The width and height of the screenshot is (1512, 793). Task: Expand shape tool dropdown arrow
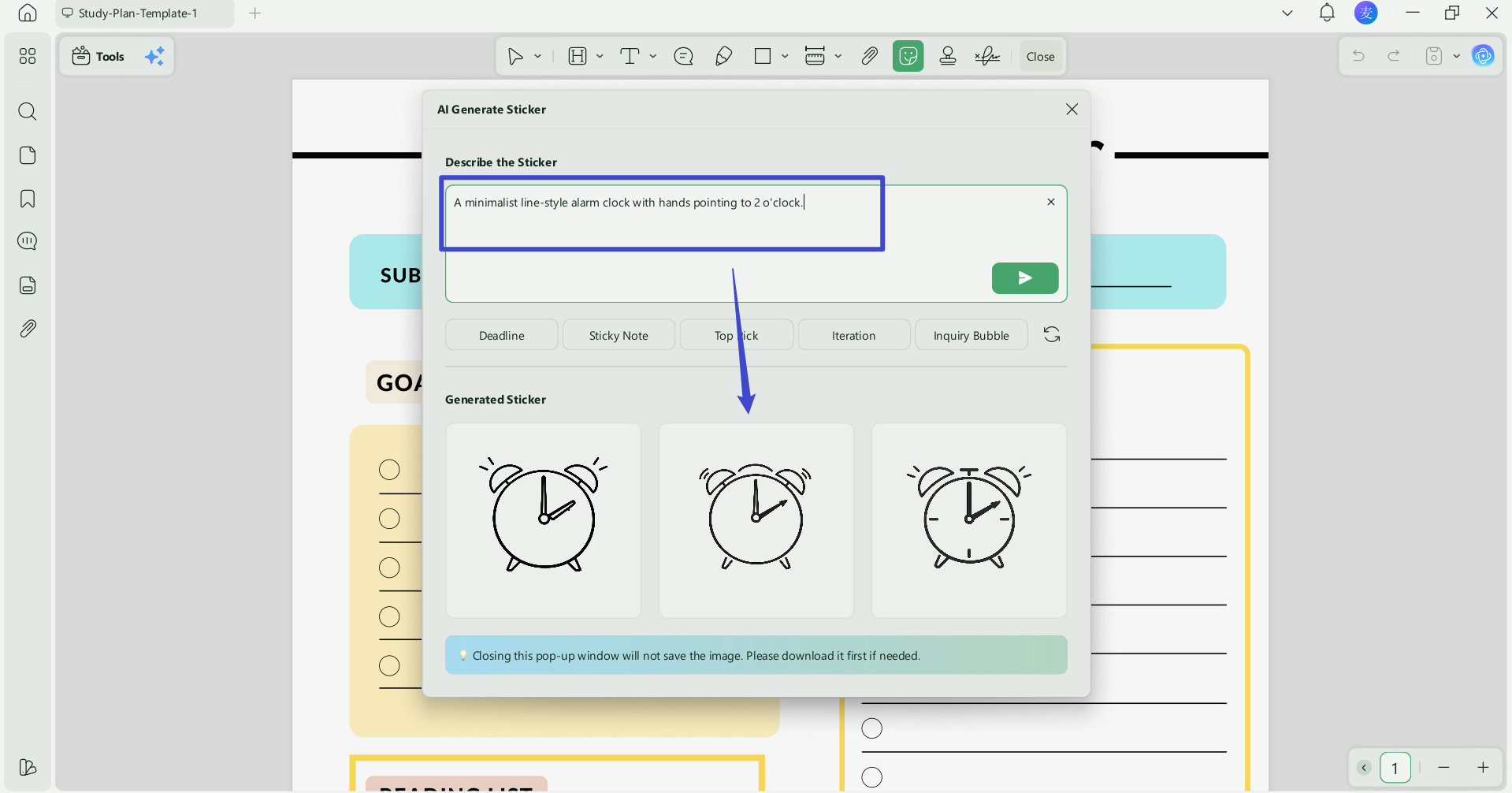[x=785, y=56]
